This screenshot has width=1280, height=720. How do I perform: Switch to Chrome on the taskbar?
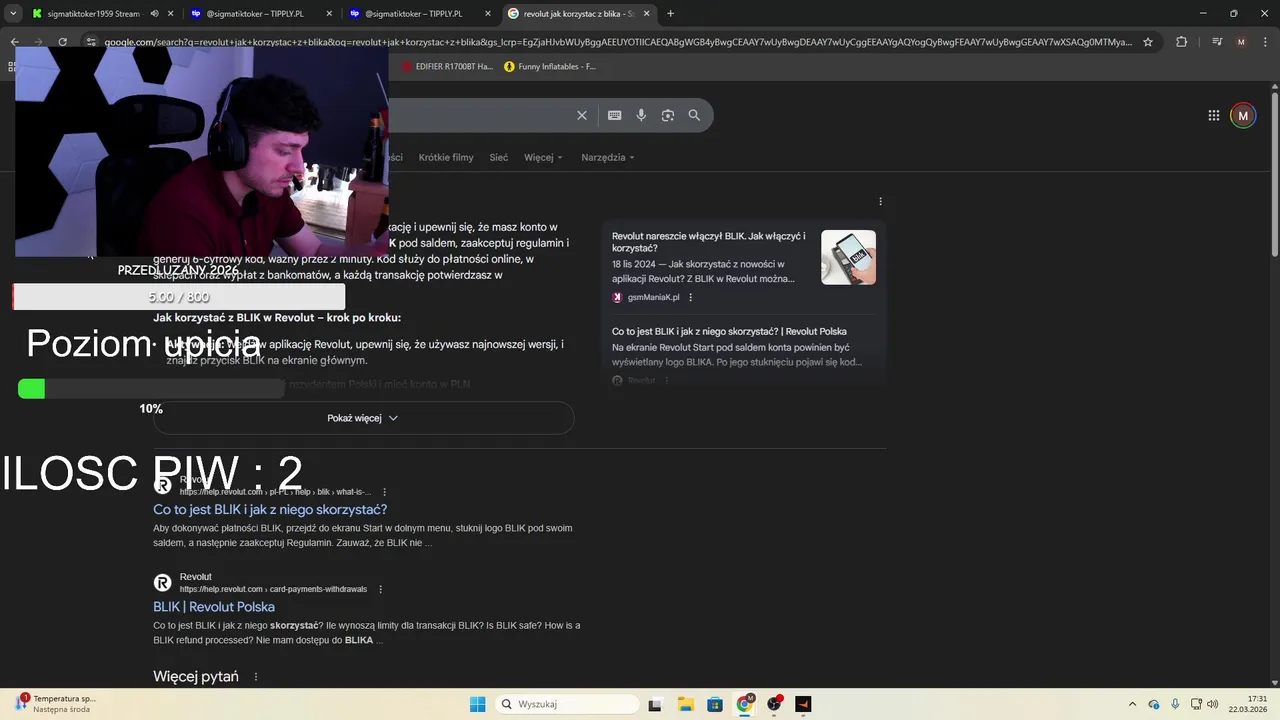pos(745,704)
